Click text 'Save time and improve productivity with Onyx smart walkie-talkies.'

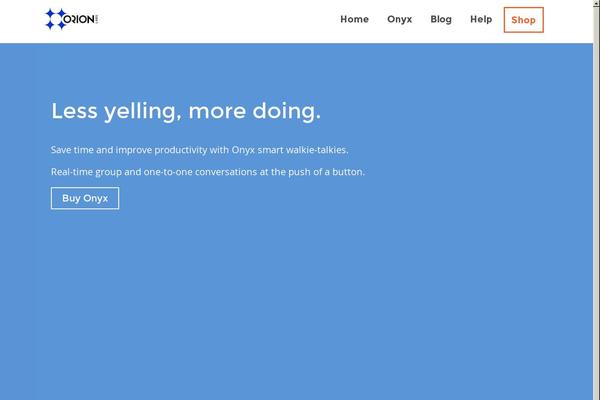pos(199,150)
